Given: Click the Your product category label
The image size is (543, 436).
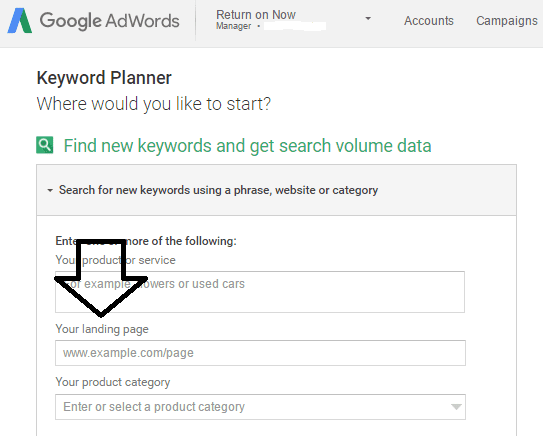Looking at the screenshot, I should click(113, 382).
